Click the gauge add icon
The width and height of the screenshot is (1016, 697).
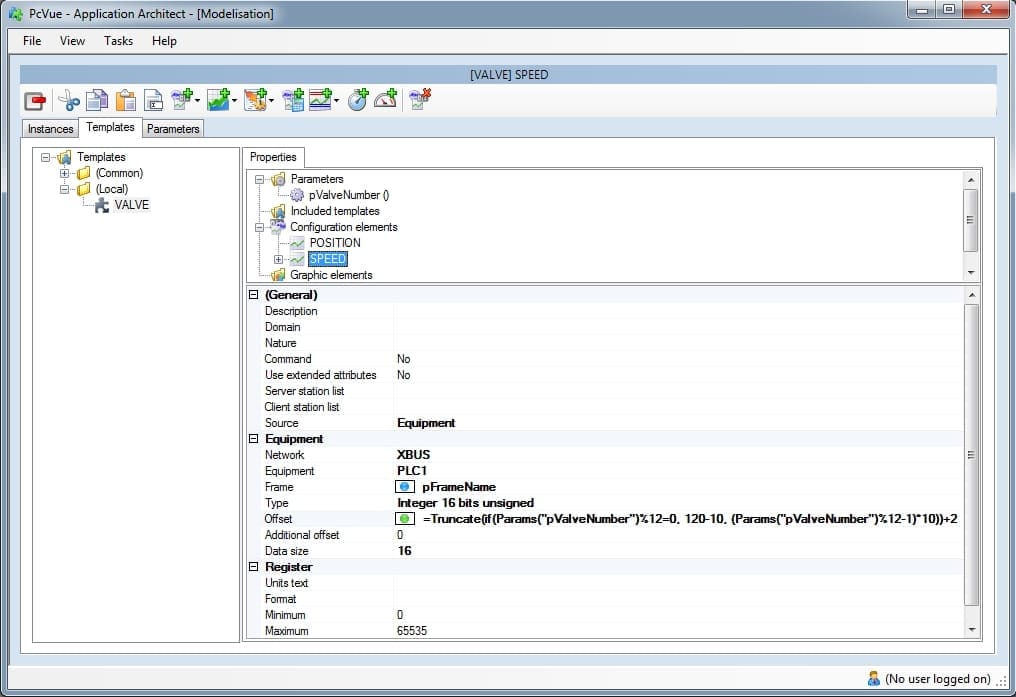coord(385,100)
